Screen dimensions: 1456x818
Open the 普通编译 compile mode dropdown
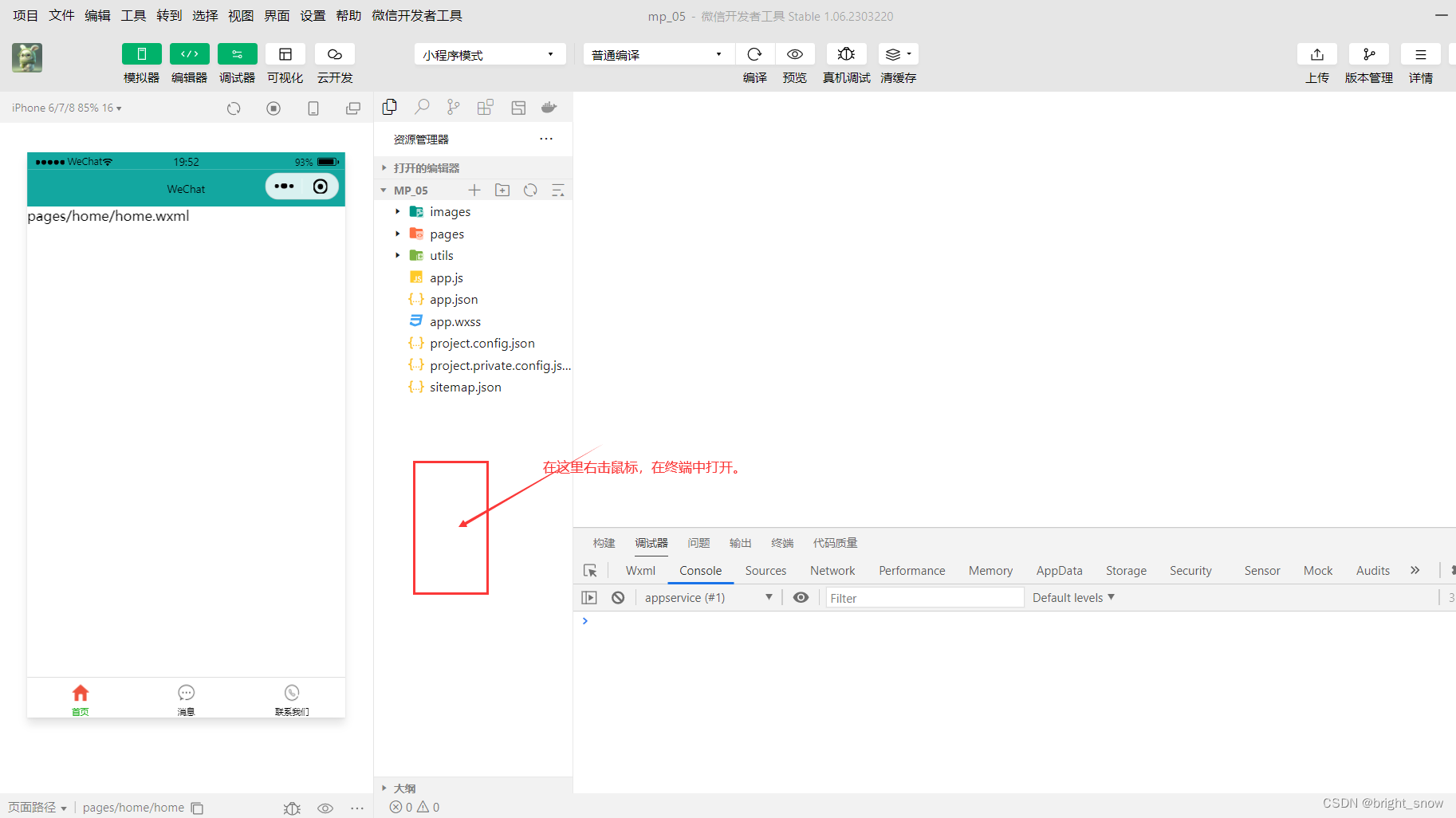656,53
